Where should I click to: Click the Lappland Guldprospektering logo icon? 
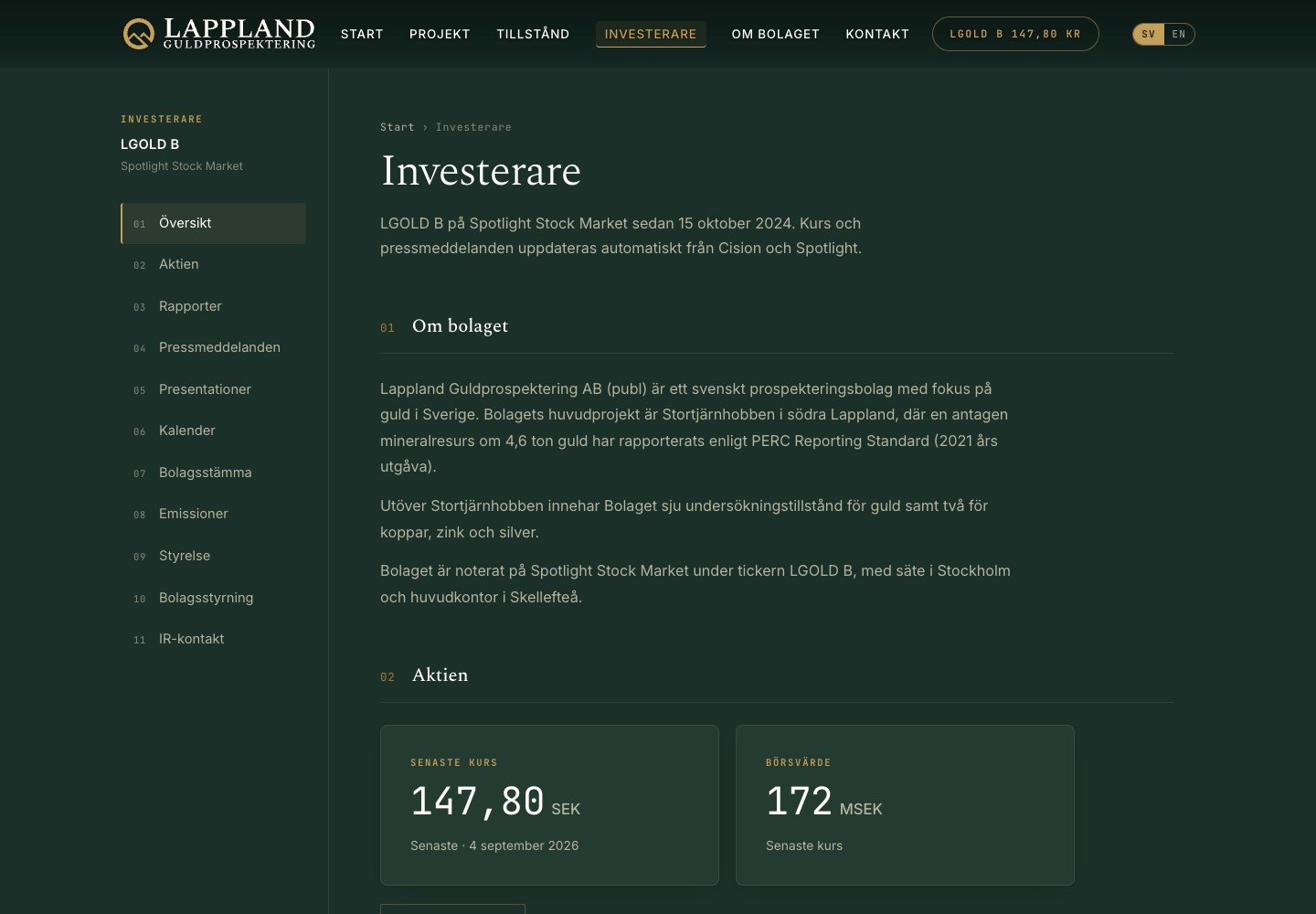pyautogui.click(x=139, y=34)
